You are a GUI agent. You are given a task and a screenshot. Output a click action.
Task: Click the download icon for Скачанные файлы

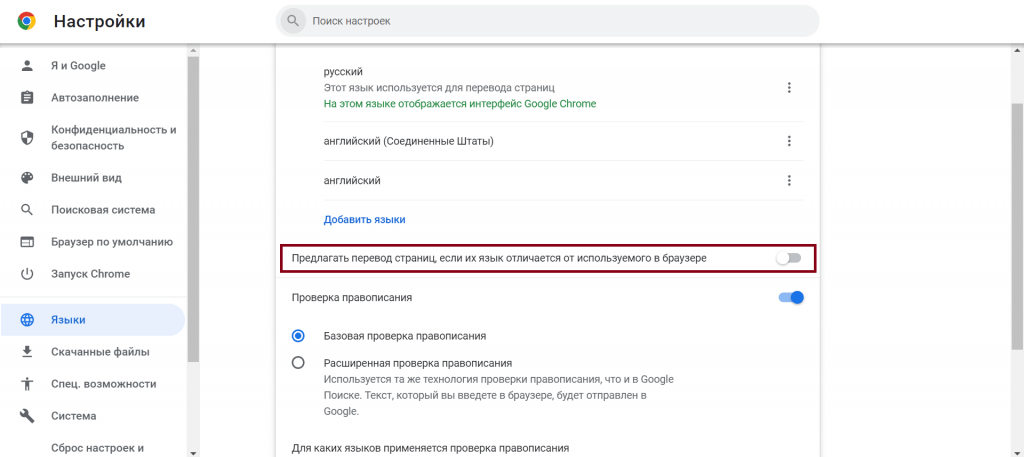pos(28,352)
